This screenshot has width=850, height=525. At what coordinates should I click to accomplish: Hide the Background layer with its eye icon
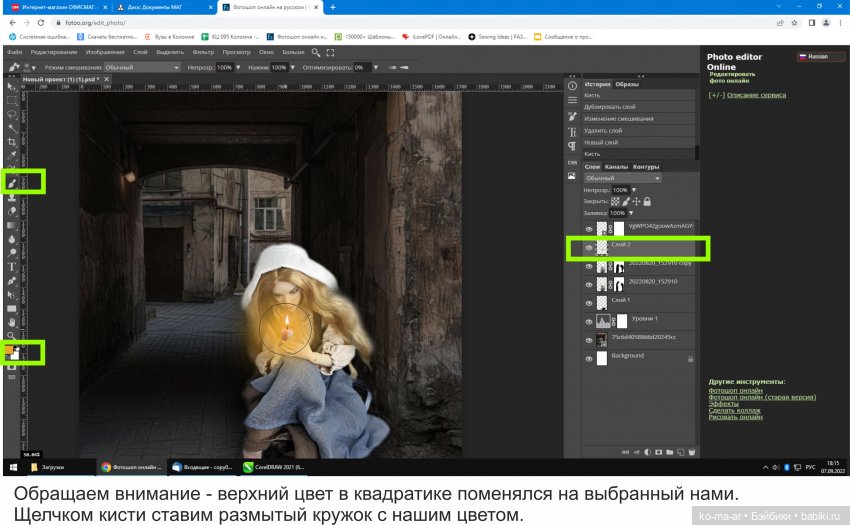[x=589, y=359]
